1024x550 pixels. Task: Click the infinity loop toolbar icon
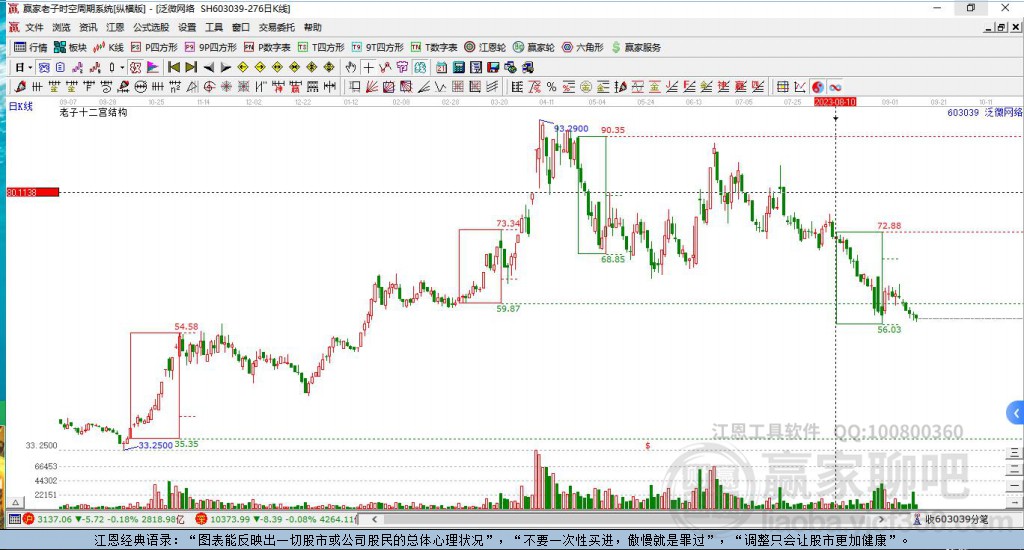[x=835, y=87]
